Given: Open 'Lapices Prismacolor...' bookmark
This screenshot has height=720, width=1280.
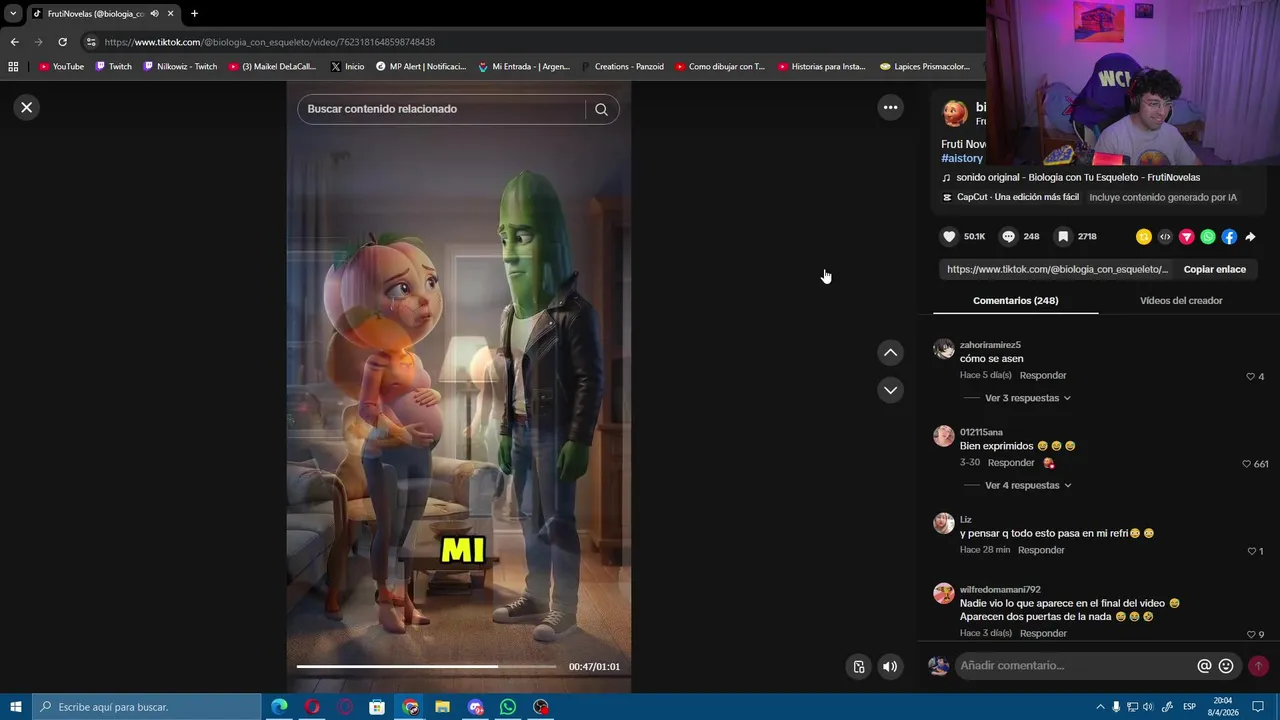Looking at the screenshot, I should [925, 67].
